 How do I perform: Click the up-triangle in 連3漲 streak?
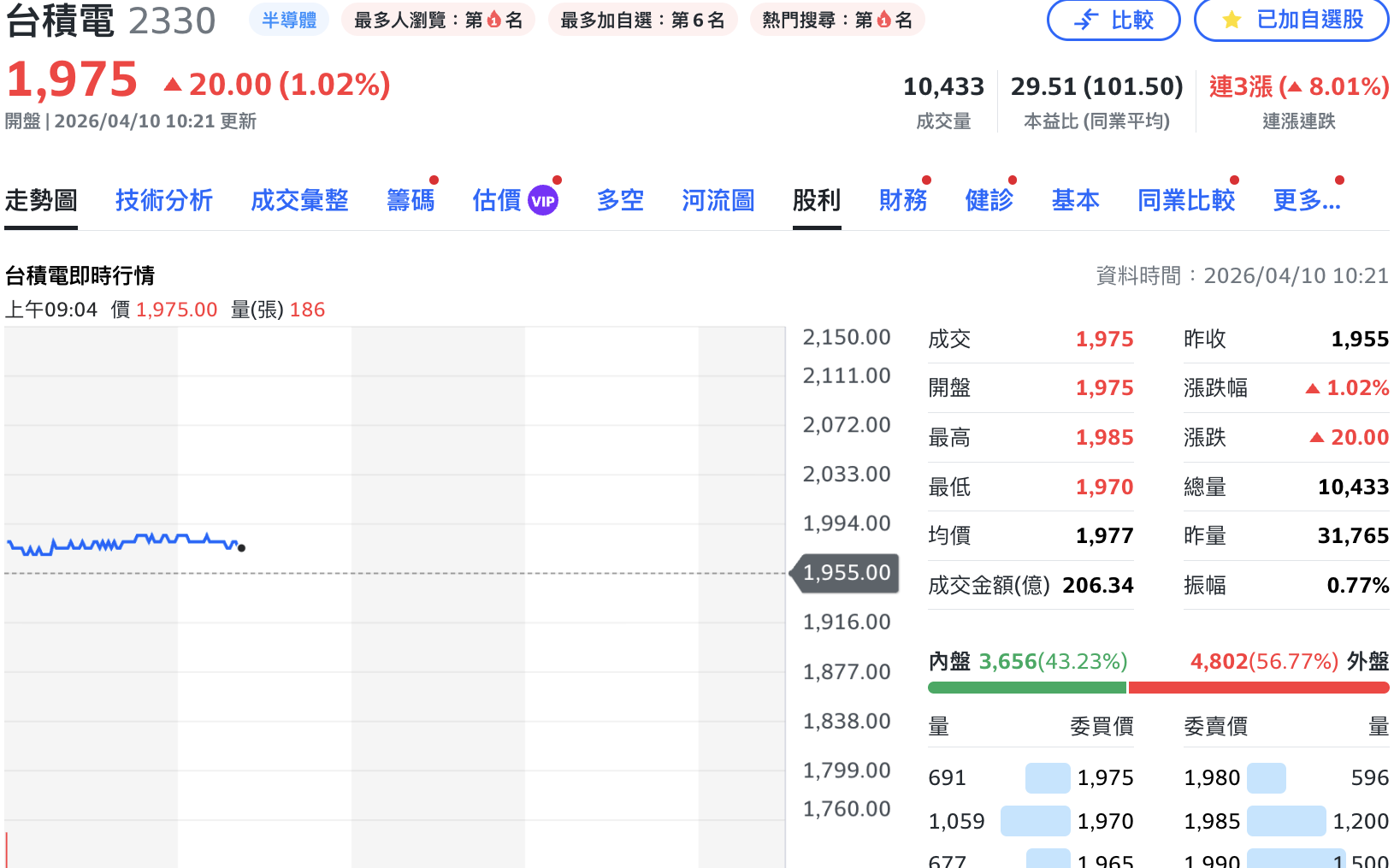[1295, 87]
